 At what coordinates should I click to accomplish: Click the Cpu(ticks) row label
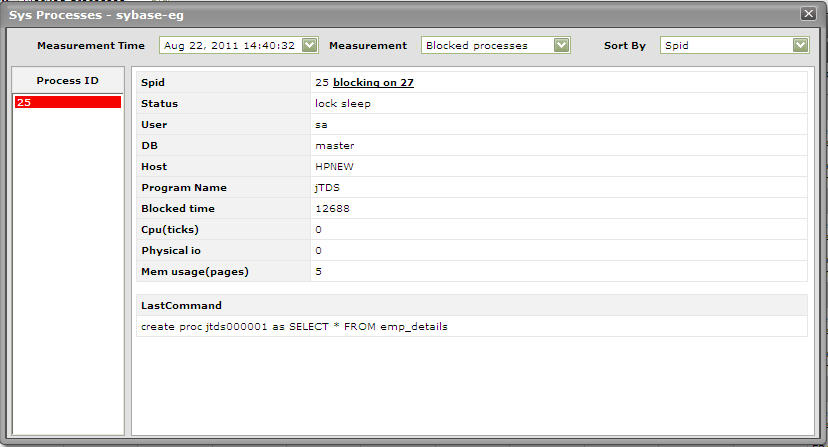170,229
